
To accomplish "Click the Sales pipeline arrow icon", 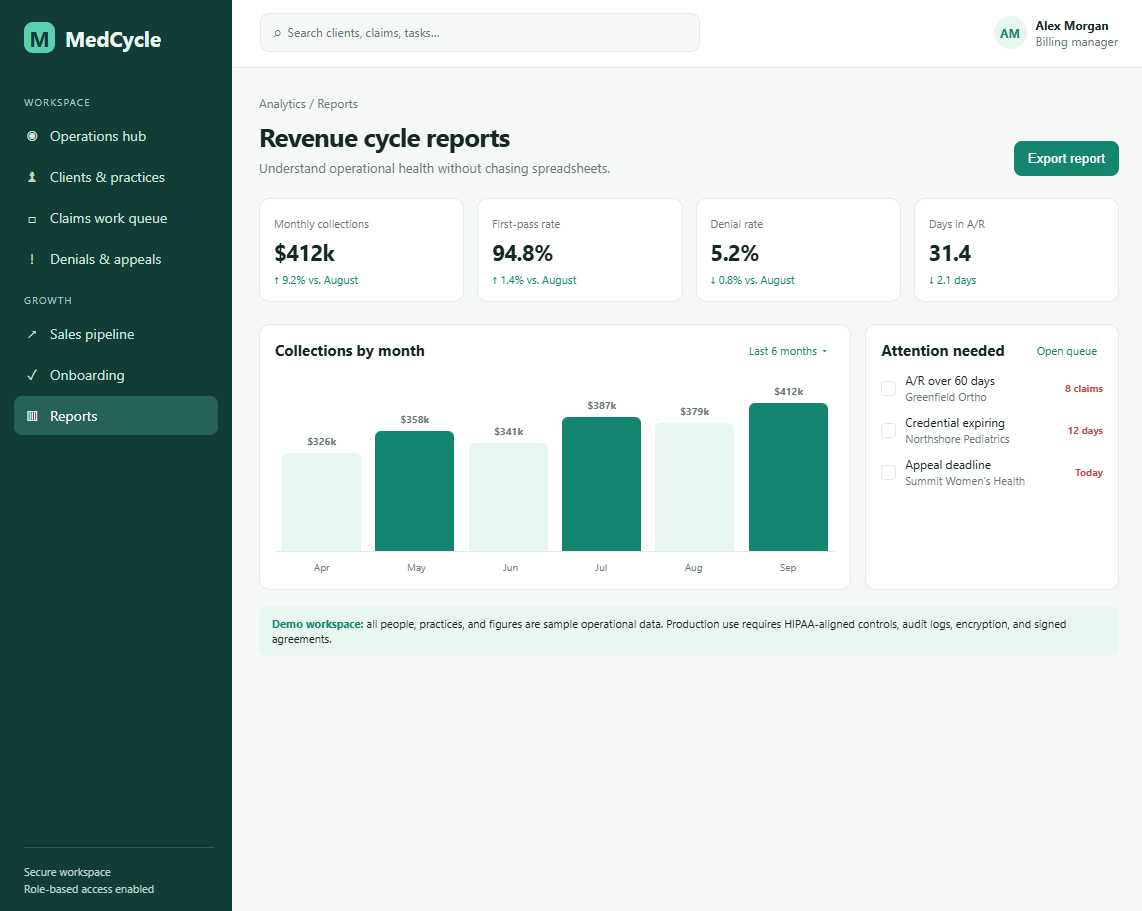I will tap(32, 334).
